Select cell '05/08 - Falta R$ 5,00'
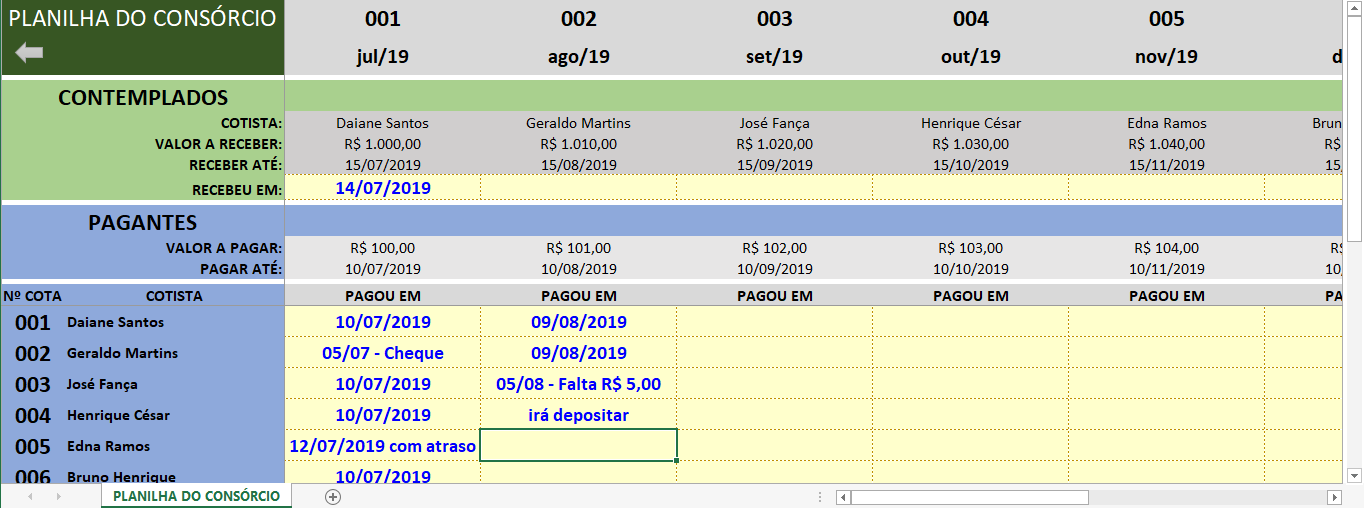1364x508 pixels. click(578, 384)
